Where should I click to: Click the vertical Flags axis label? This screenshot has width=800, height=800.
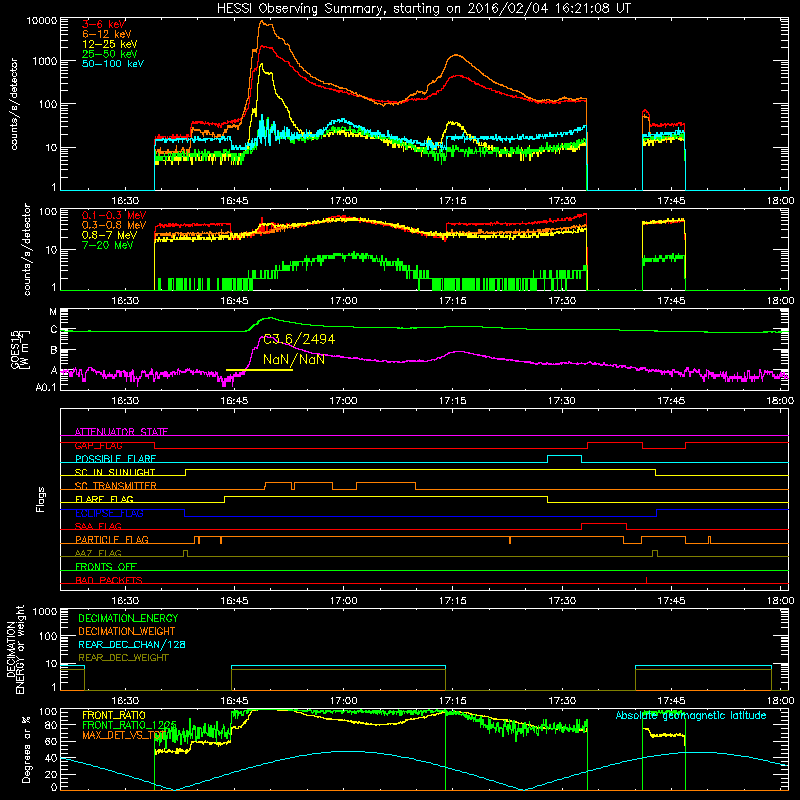click(41, 499)
